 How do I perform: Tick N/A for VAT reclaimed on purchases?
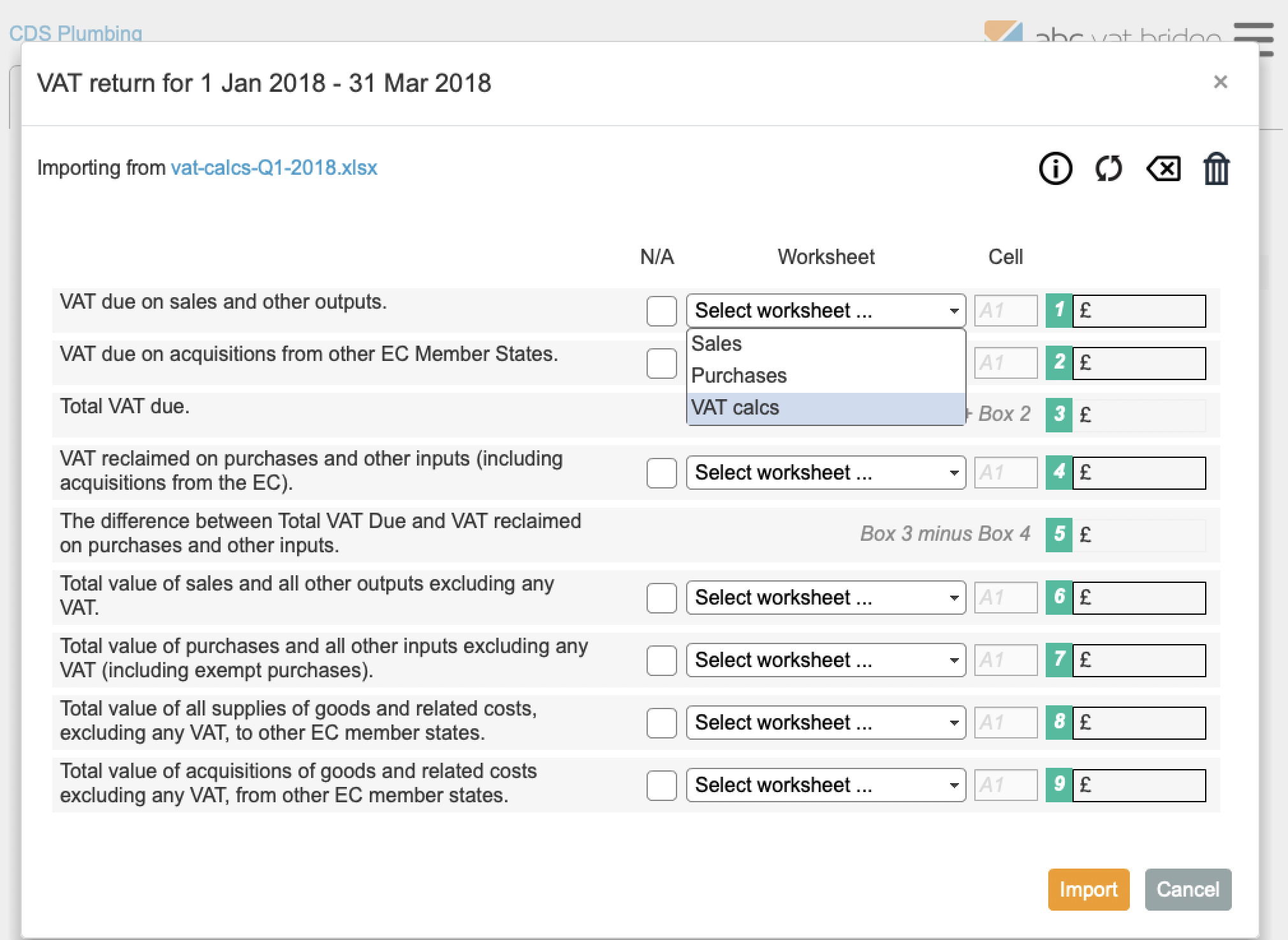[x=661, y=473]
